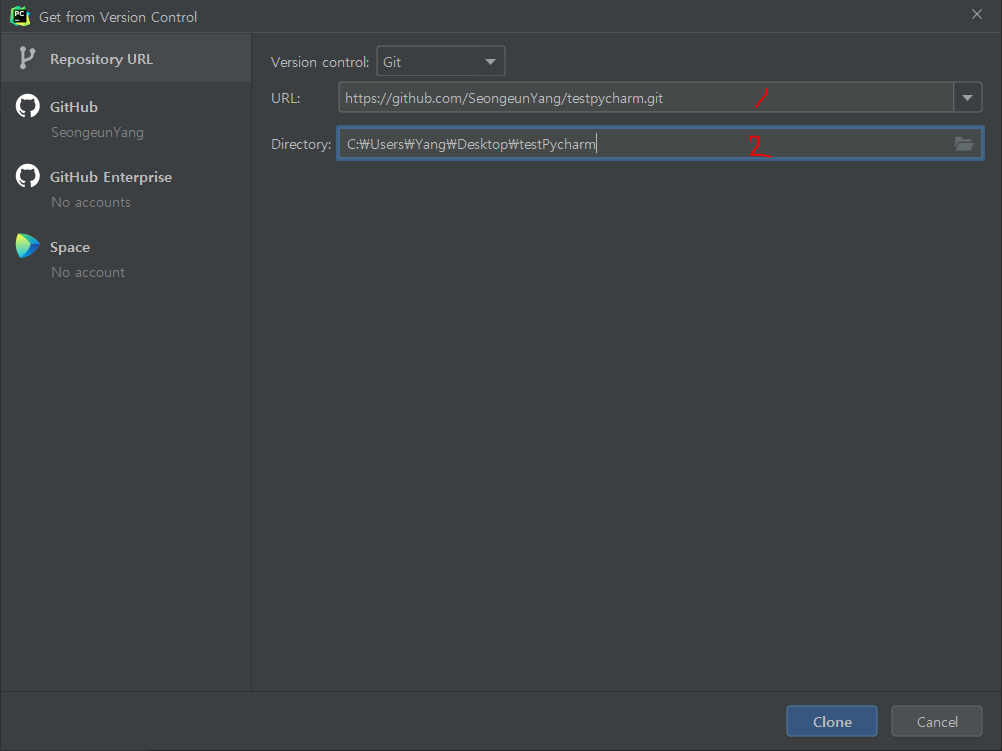Close the Get from Version Control dialog
The height and width of the screenshot is (751, 1002).
976,14
